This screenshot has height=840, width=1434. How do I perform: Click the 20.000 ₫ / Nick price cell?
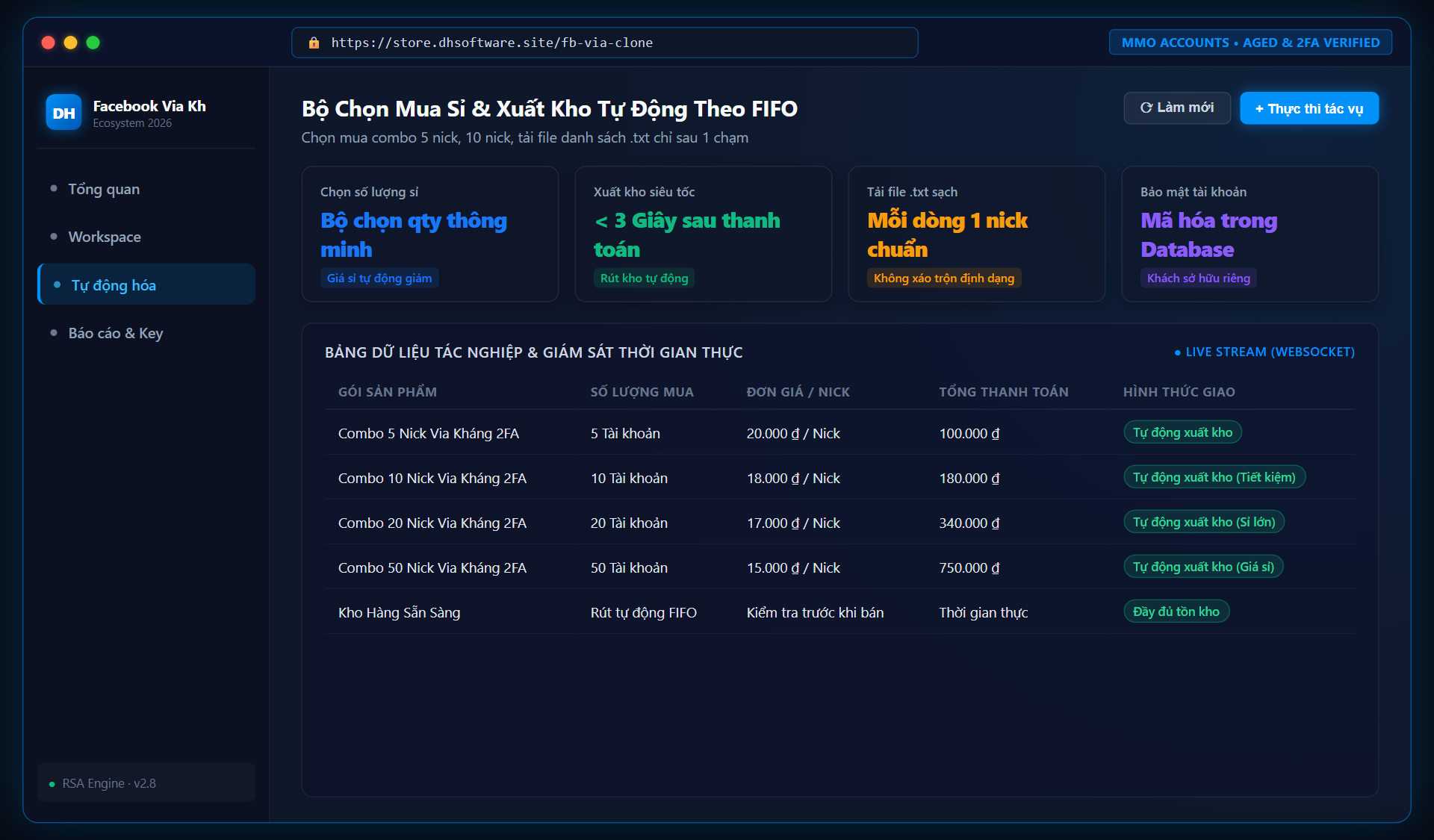(793, 433)
